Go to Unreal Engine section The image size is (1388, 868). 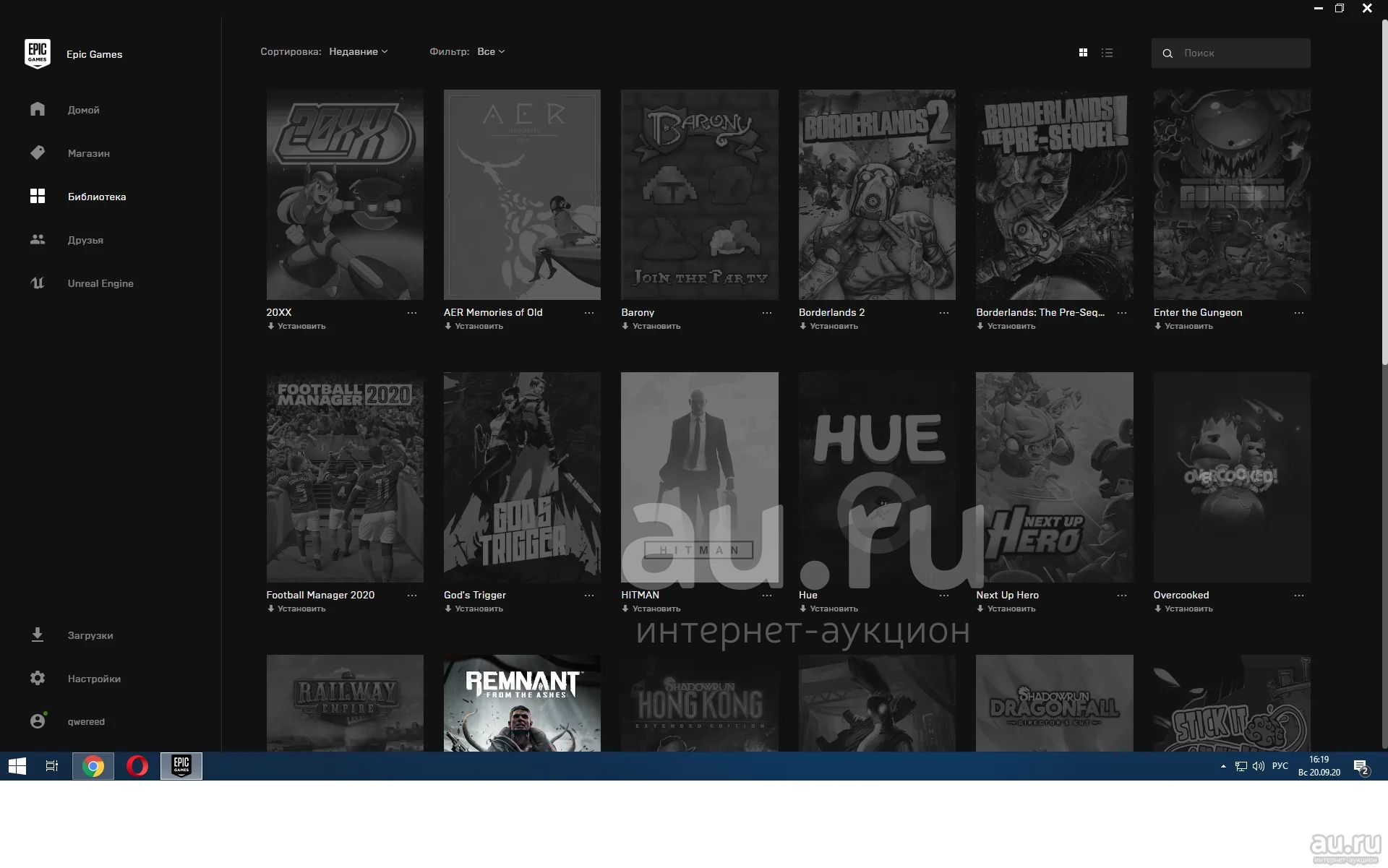click(x=100, y=283)
